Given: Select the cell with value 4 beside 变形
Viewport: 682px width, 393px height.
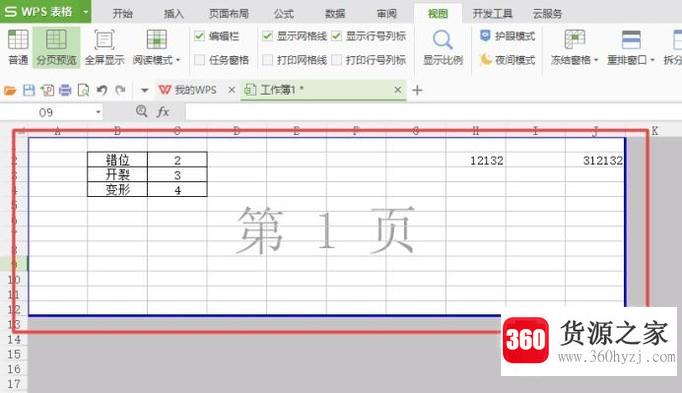Looking at the screenshot, I should tap(177, 190).
